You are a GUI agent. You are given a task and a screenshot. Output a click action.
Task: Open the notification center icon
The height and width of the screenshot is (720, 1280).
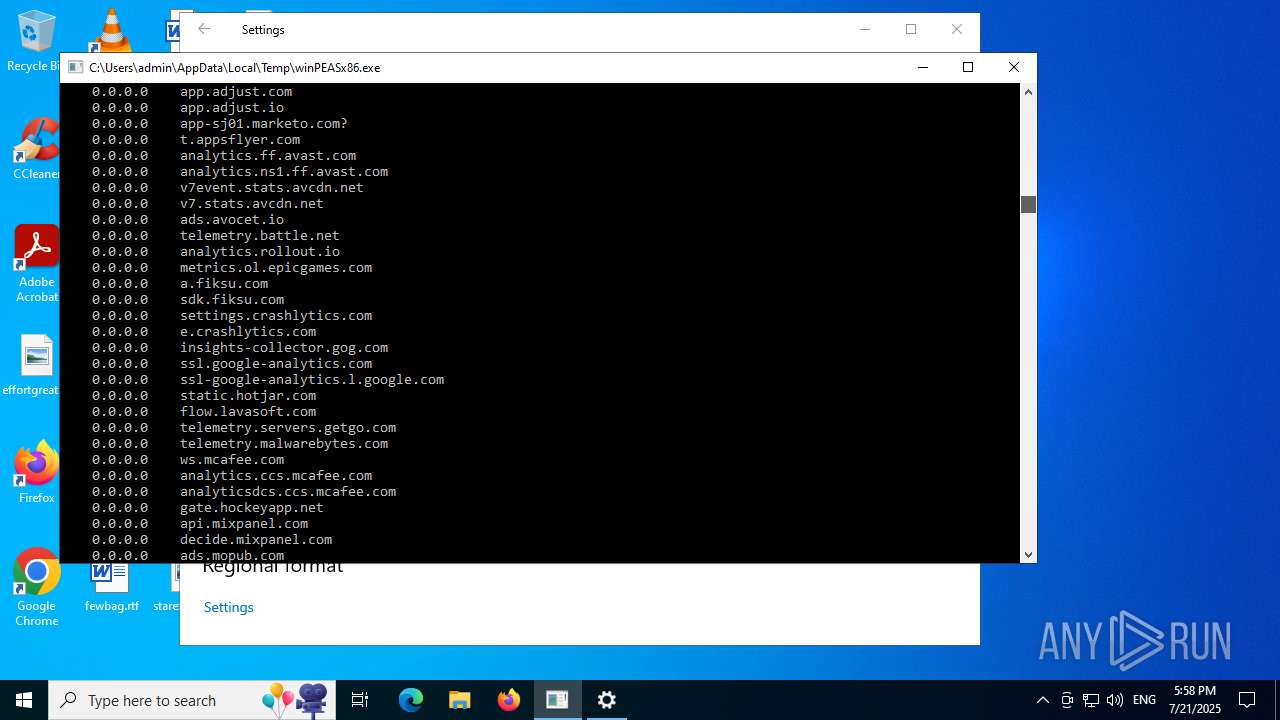pos(1247,700)
